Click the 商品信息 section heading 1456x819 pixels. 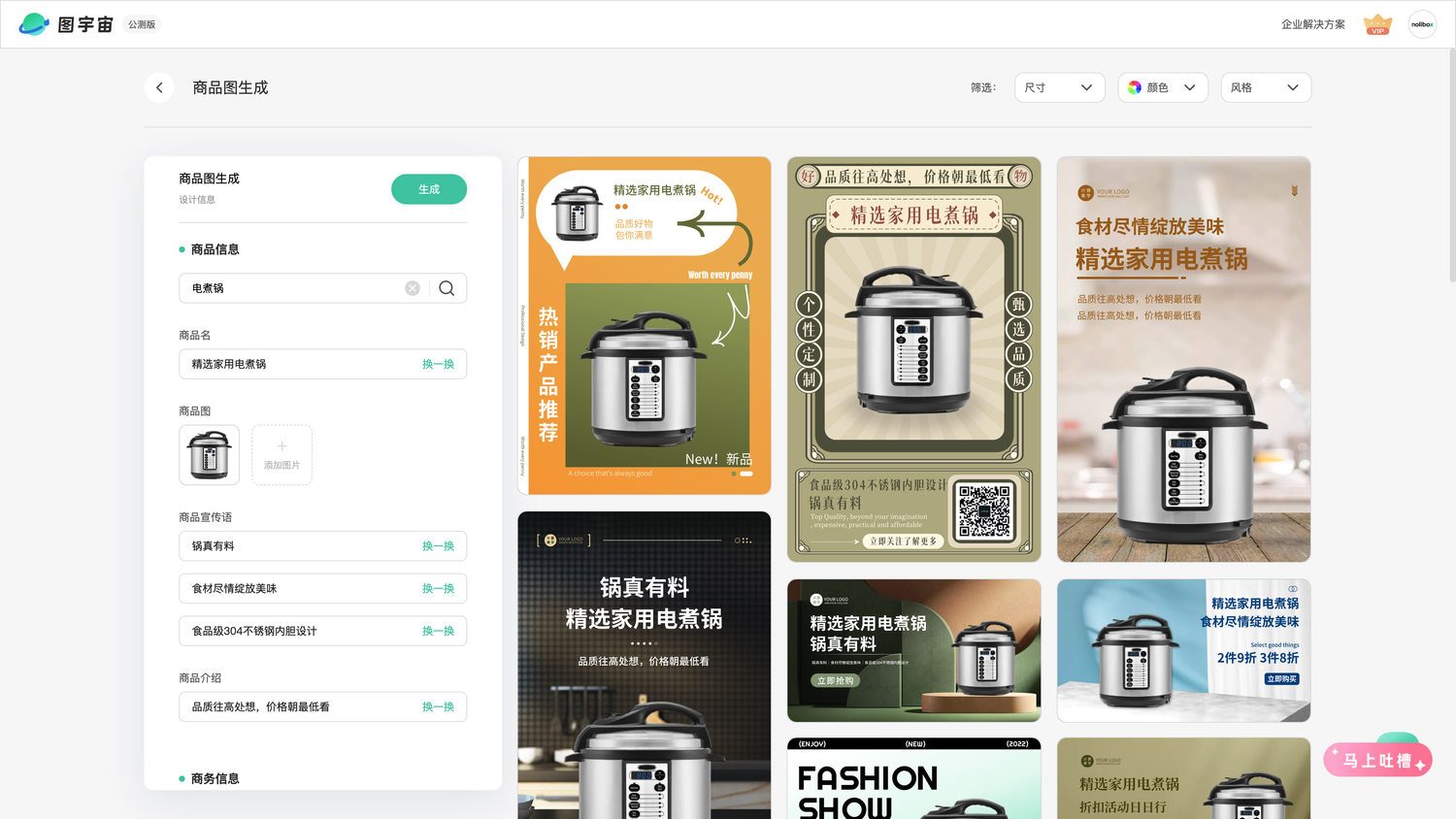[215, 249]
